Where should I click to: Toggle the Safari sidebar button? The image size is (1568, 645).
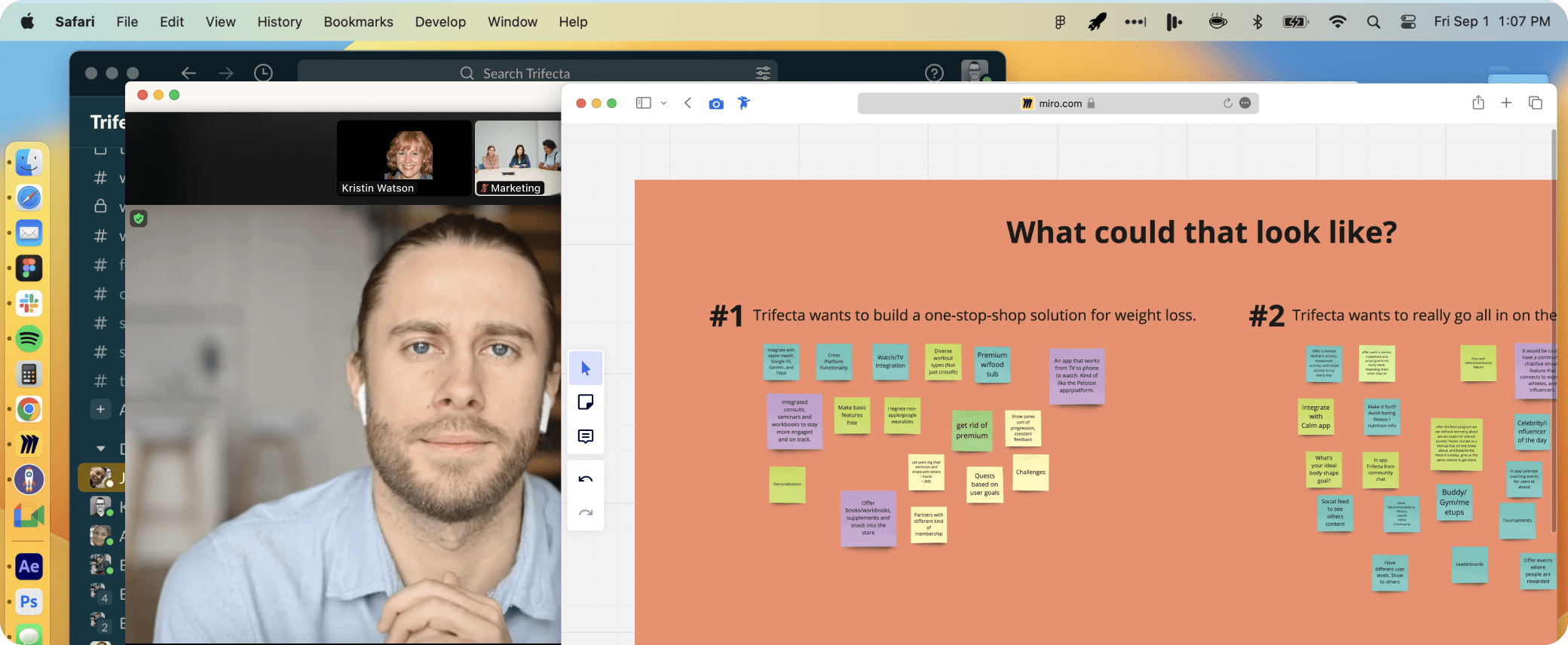[643, 103]
